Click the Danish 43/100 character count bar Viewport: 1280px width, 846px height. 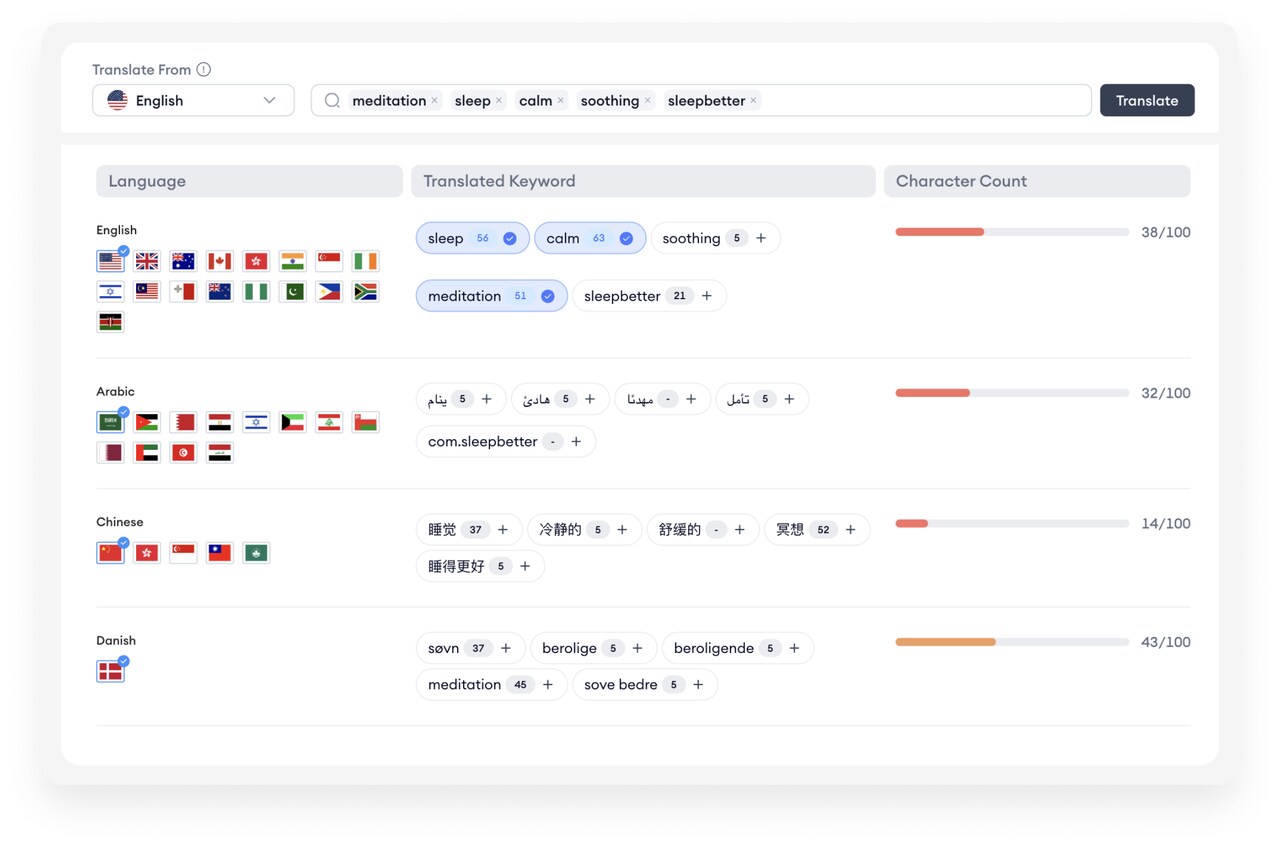pyautogui.click(x=1012, y=642)
